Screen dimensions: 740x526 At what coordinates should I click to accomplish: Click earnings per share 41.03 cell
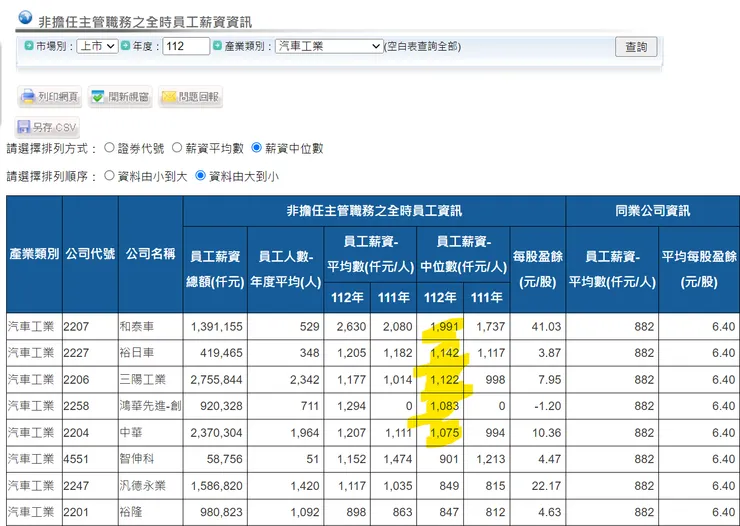tap(538, 326)
